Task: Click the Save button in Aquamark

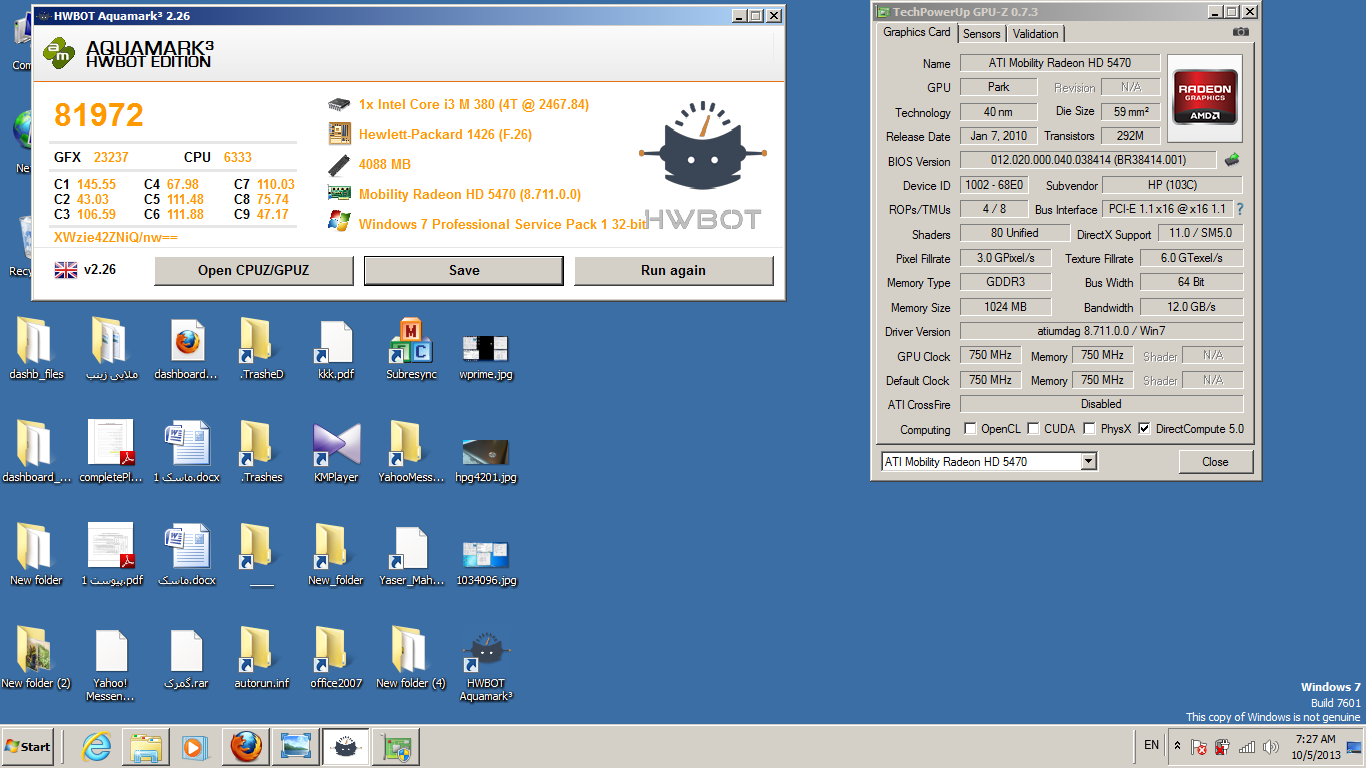Action: pos(464,270)
